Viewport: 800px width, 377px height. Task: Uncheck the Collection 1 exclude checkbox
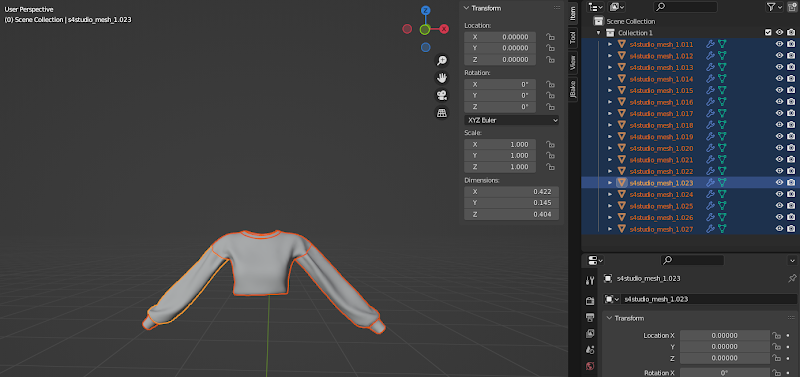[x=768, y=33]
